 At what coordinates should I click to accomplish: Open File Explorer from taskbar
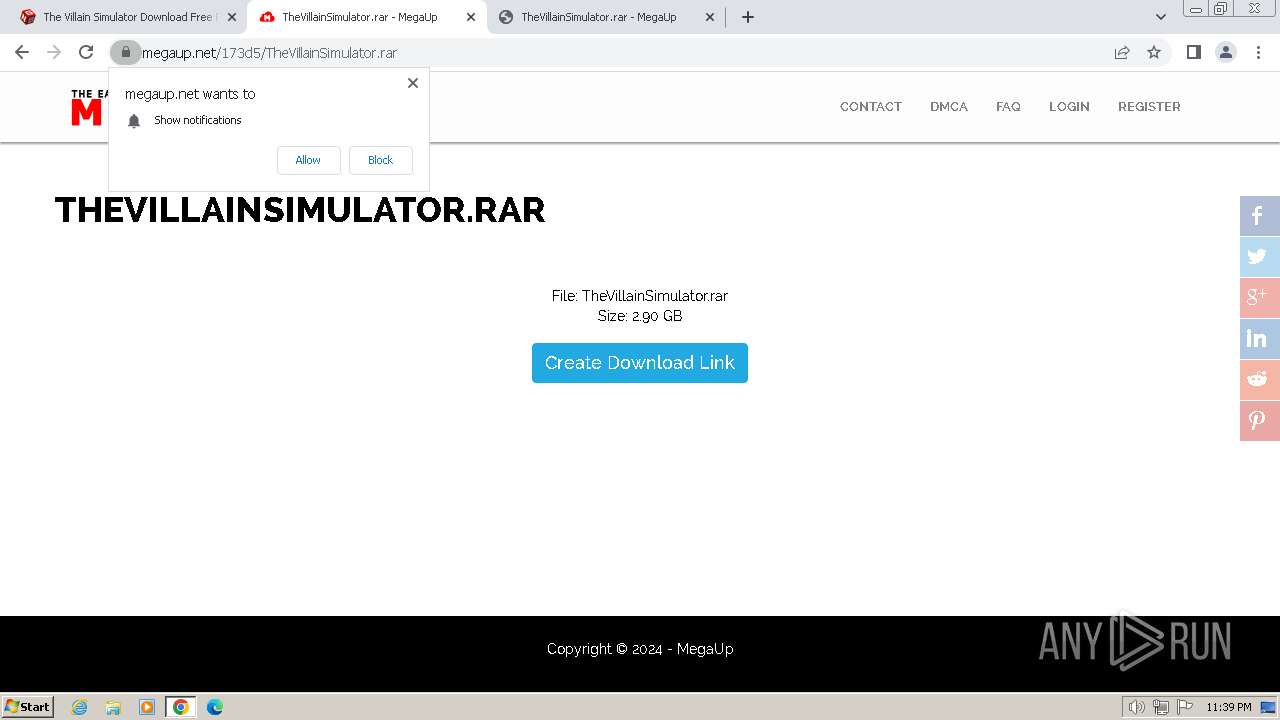coord(113,707)
